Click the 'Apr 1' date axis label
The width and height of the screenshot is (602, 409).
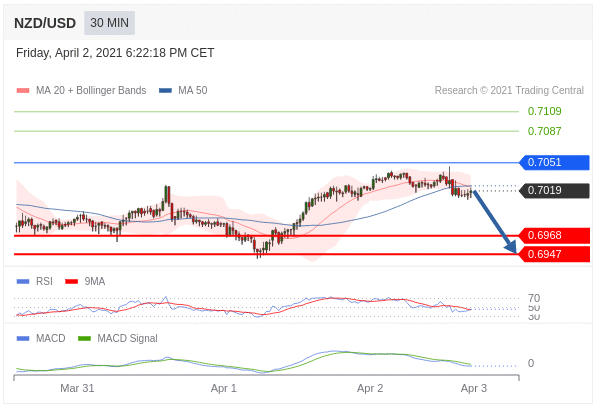pos(224,388)
